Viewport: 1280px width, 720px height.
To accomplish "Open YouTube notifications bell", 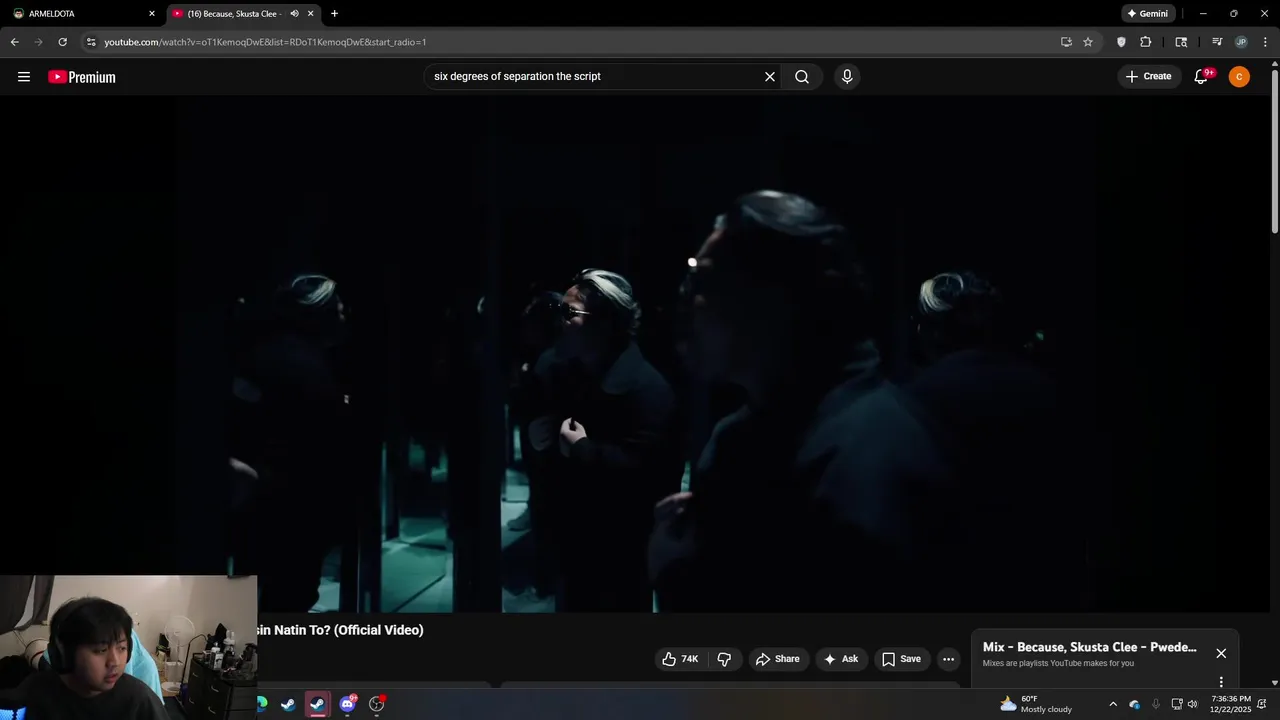I will [1202, 77].
